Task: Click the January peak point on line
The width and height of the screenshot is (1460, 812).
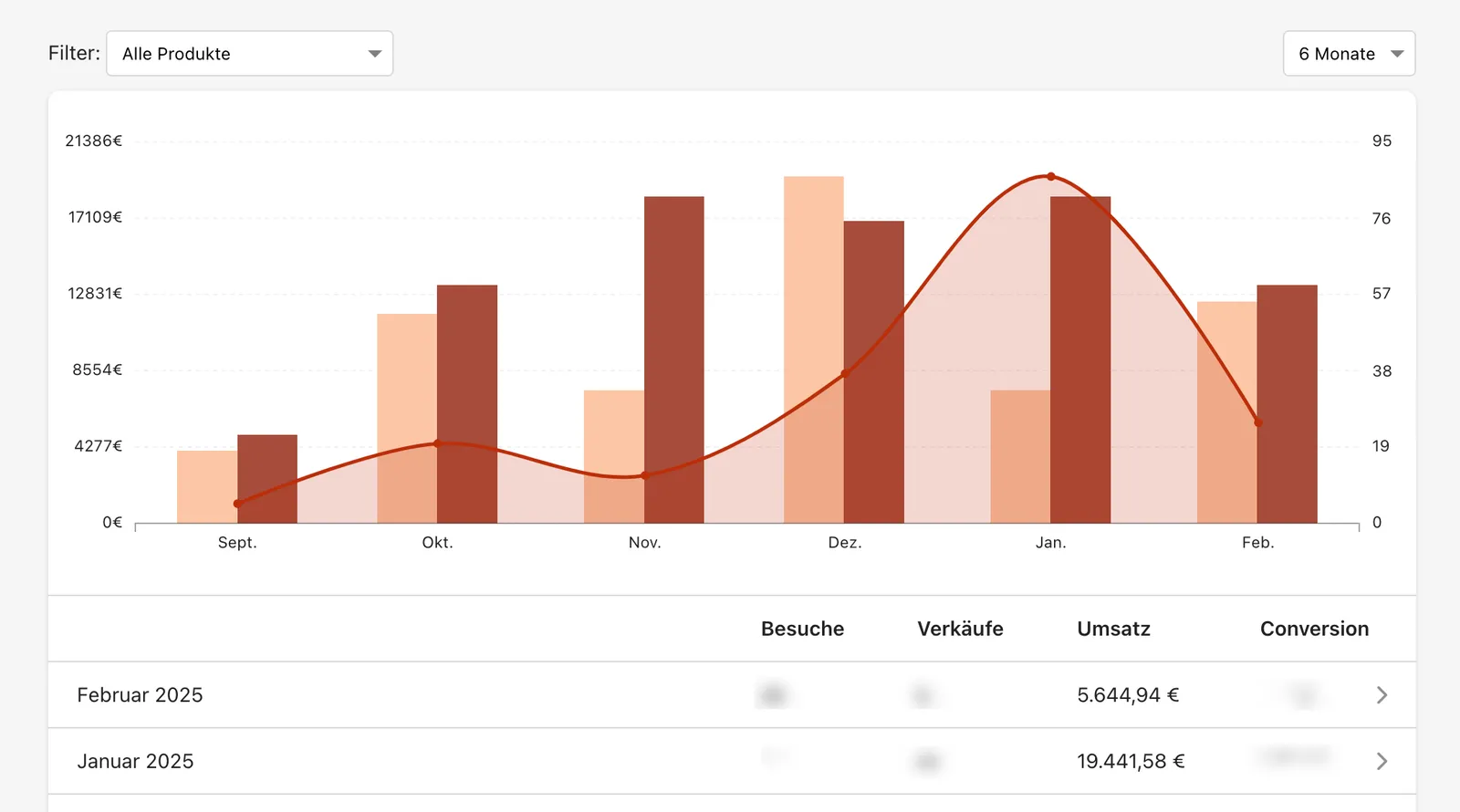Action: point(1051,176)
